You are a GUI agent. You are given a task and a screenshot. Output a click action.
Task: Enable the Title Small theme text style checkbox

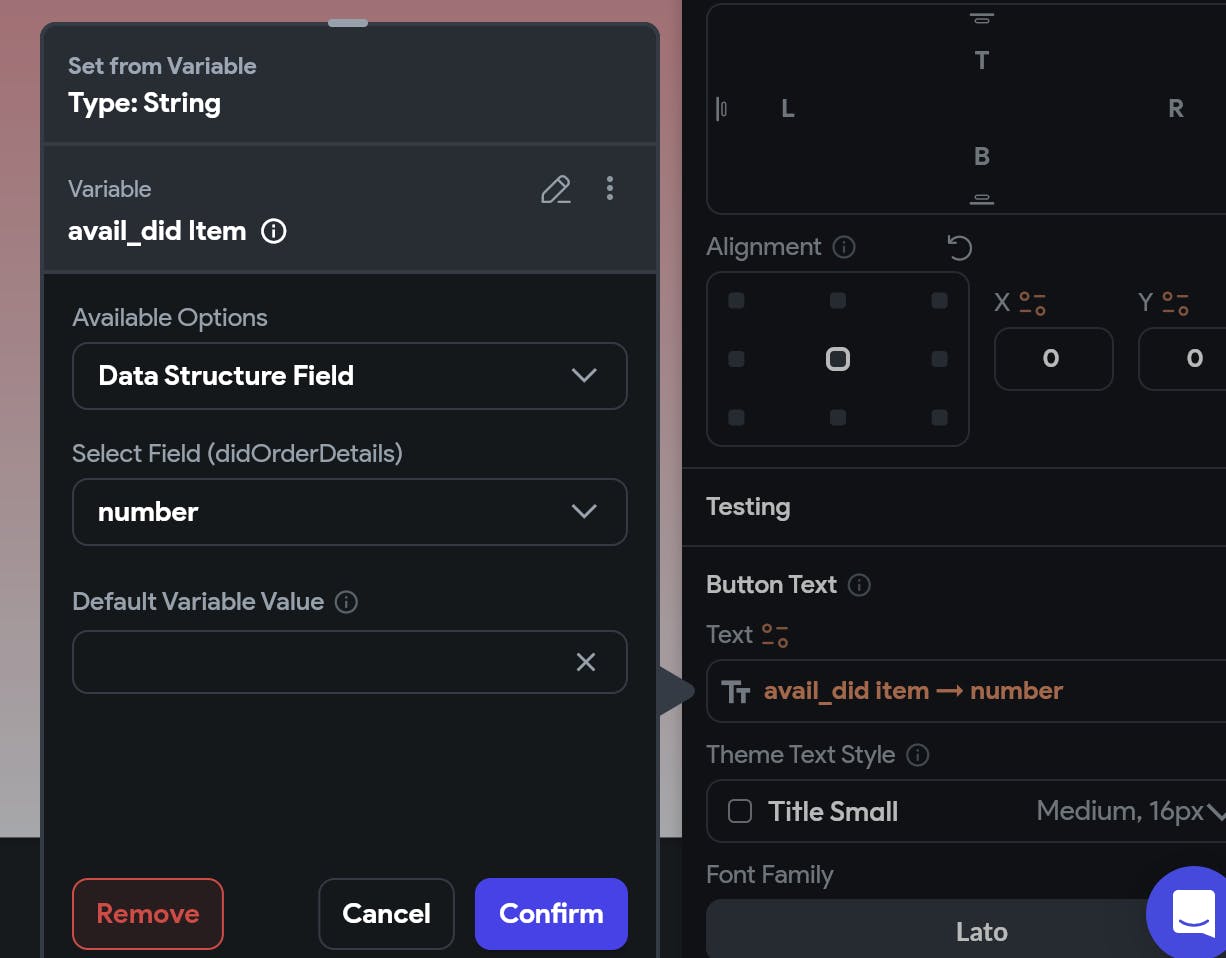[x=740, y=811]
